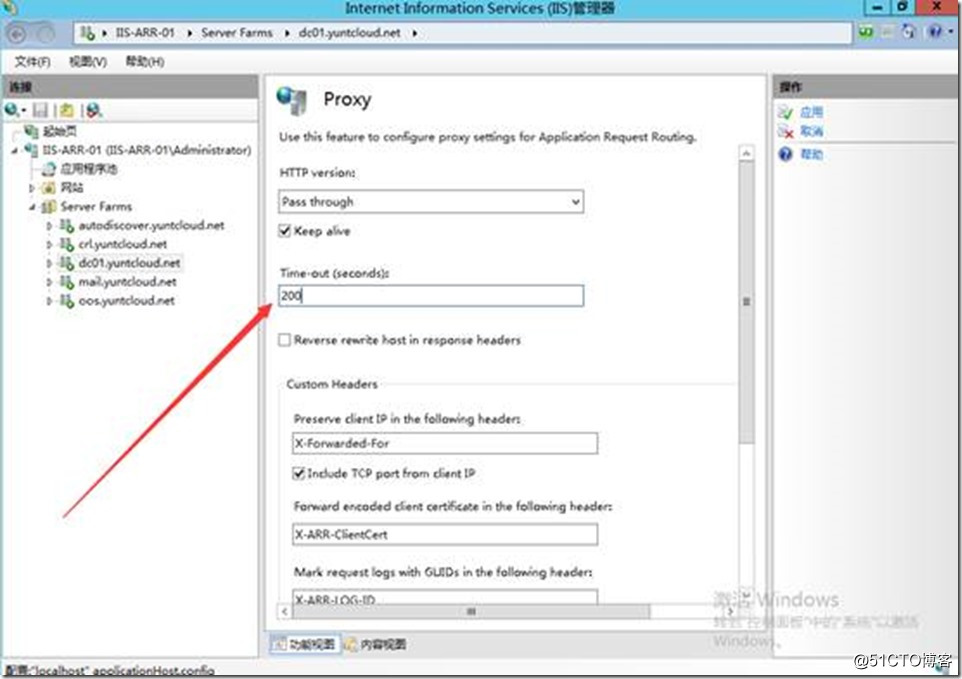Screen dimensions: 962x679
Task: Collapse the IIS-ARR-01 server tree node
Action: pos(15,150)
